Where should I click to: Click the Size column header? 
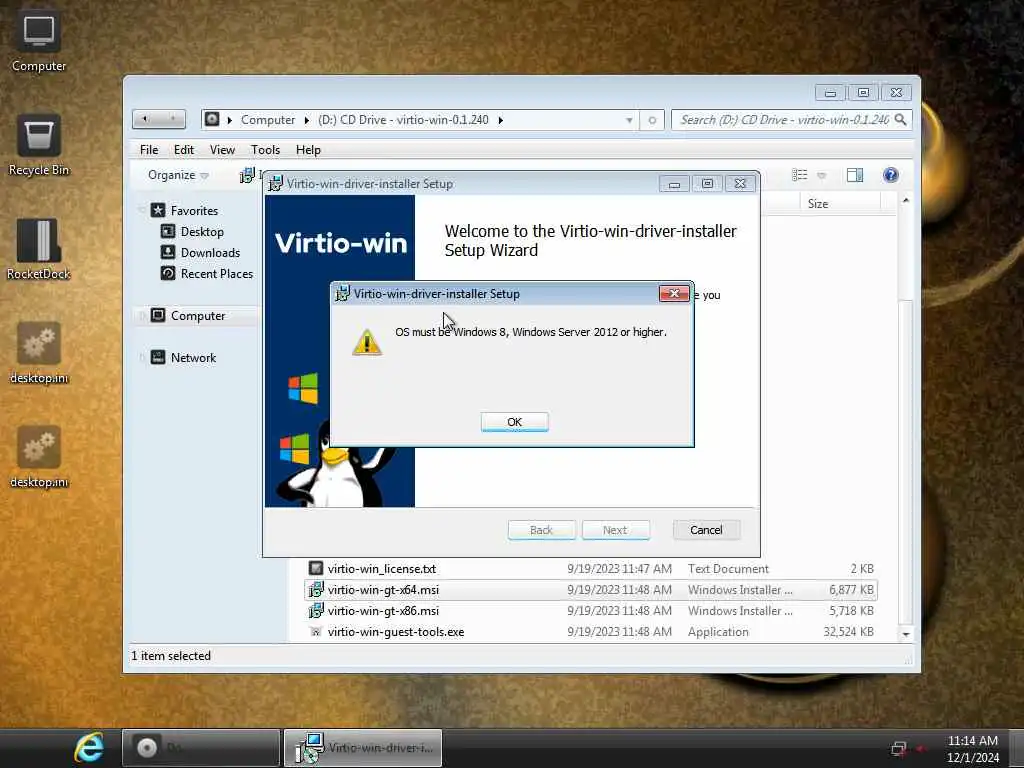tap(839, 204)
